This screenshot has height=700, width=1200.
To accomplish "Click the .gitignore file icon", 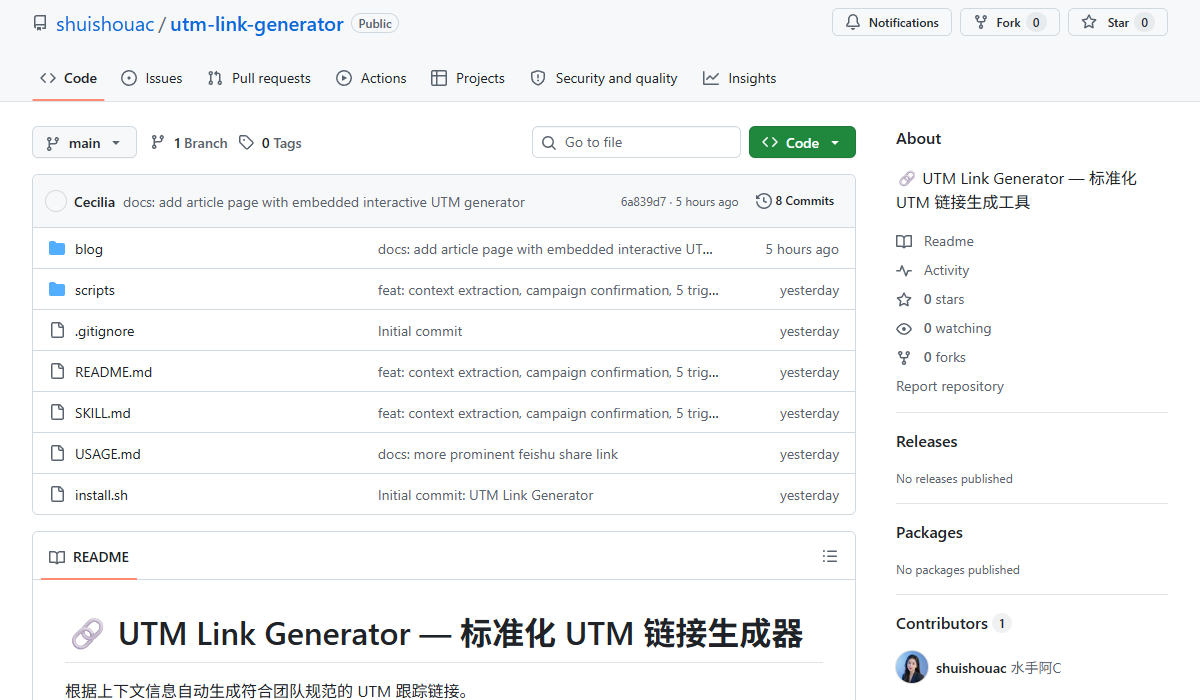I will (57, 331).
